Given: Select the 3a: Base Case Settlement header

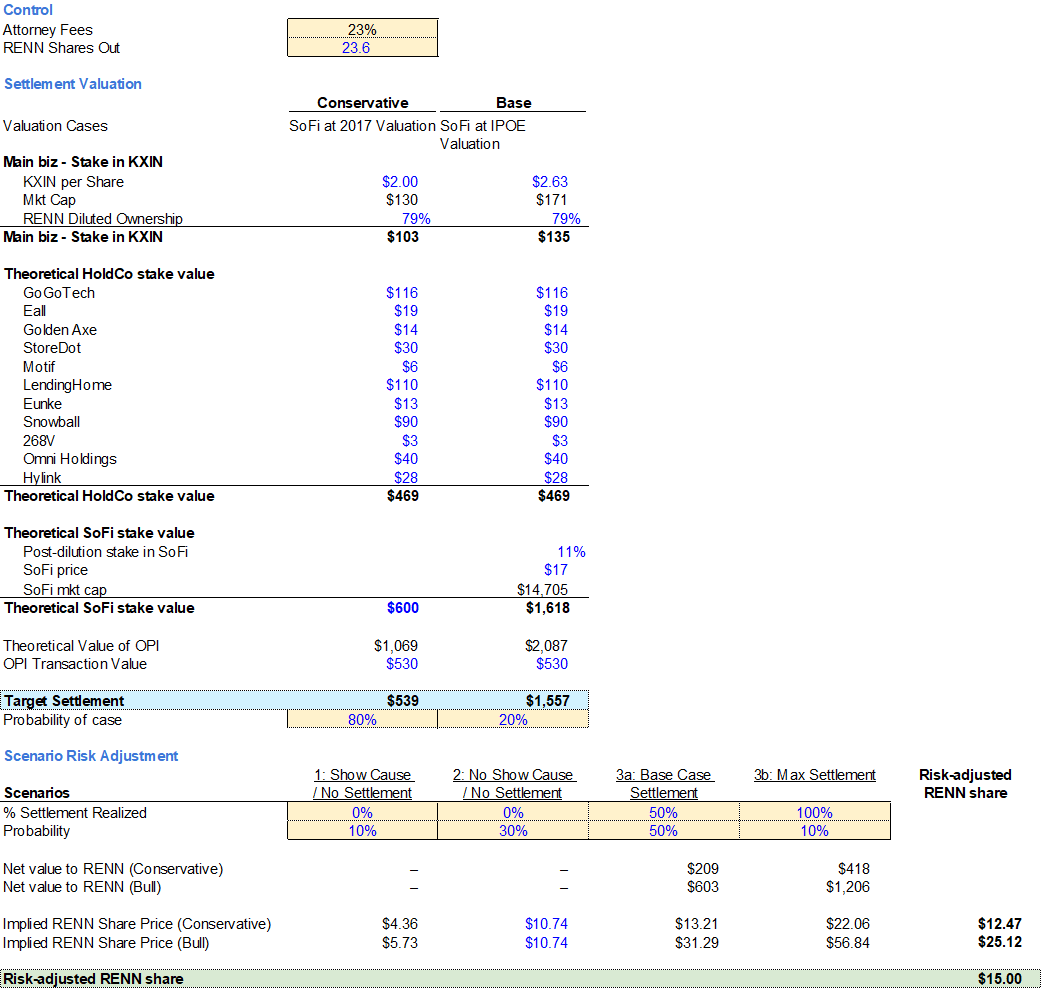Looking at the screenshot, I should [x=664, y=784].
